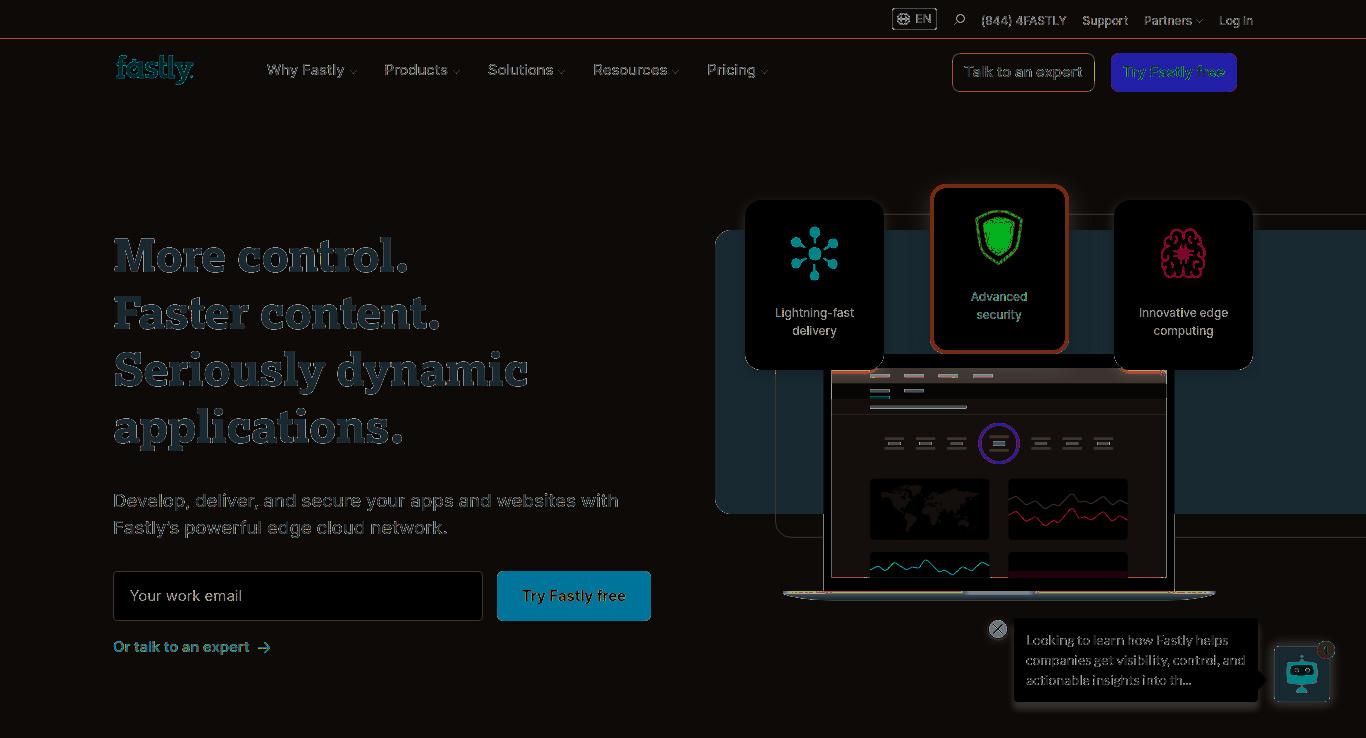Open the chat message about Fastly visibility
The height and width of the screenshot is (738, 1366).
1136,660
